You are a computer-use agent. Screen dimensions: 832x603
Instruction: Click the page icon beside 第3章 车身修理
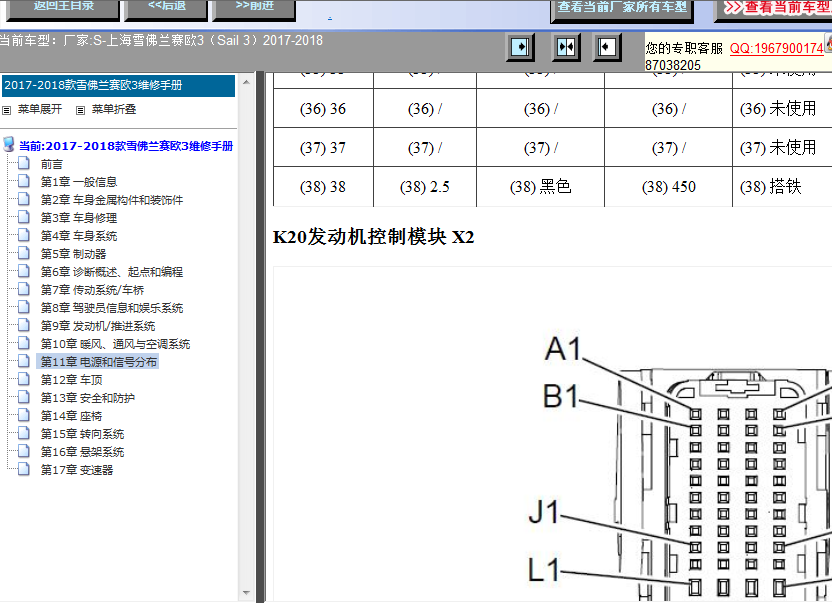24,217
